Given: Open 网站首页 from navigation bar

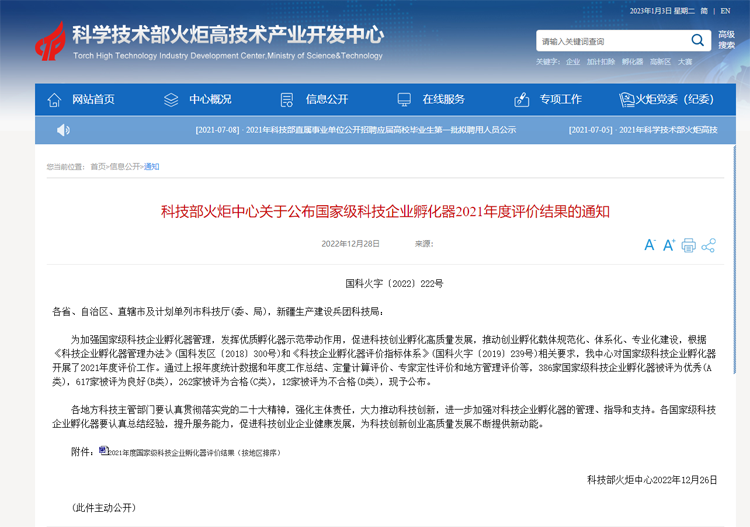Looking at the screenshot, I should [x=82, y=99].
